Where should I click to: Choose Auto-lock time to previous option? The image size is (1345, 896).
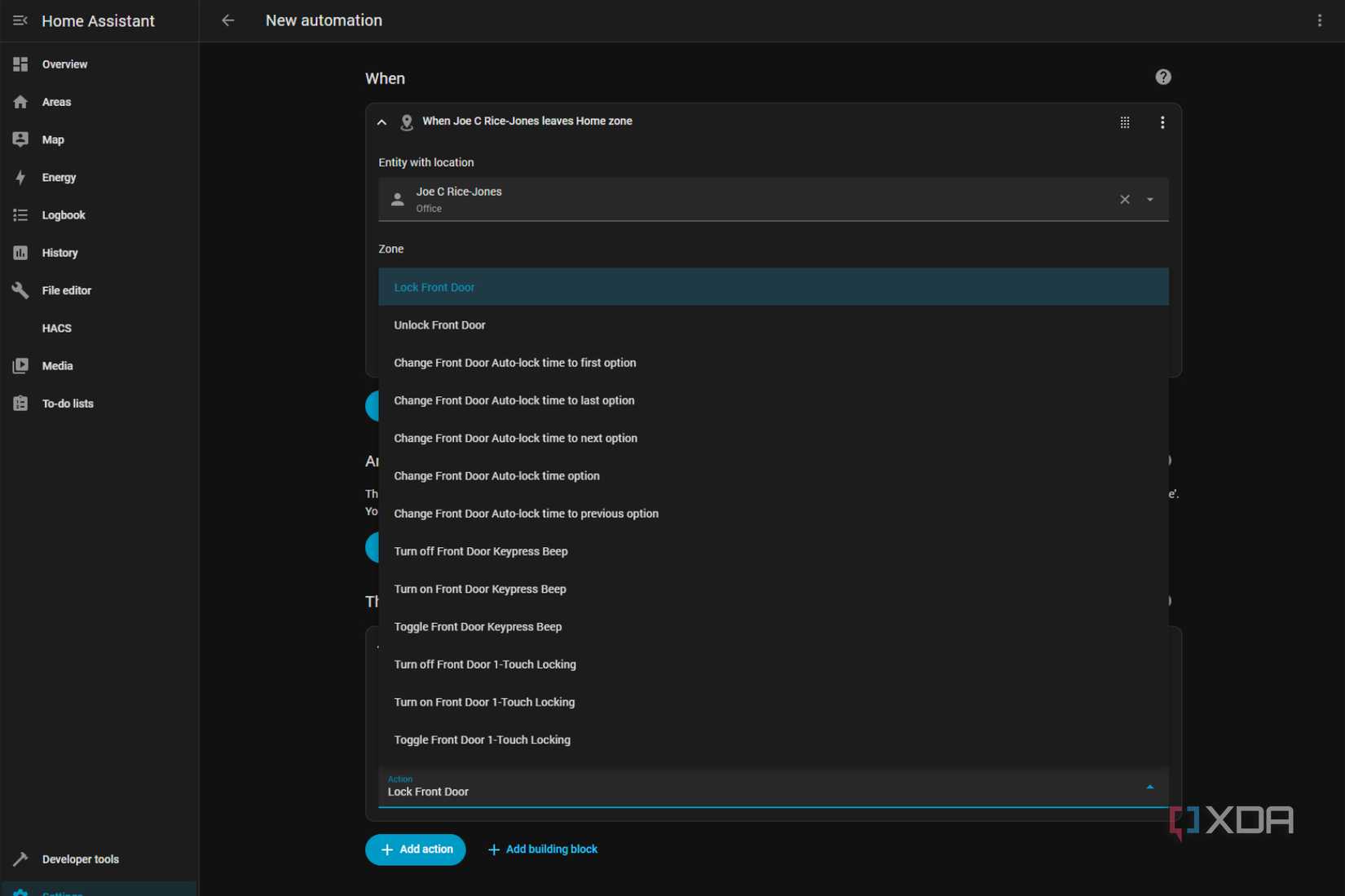point(773,514)
